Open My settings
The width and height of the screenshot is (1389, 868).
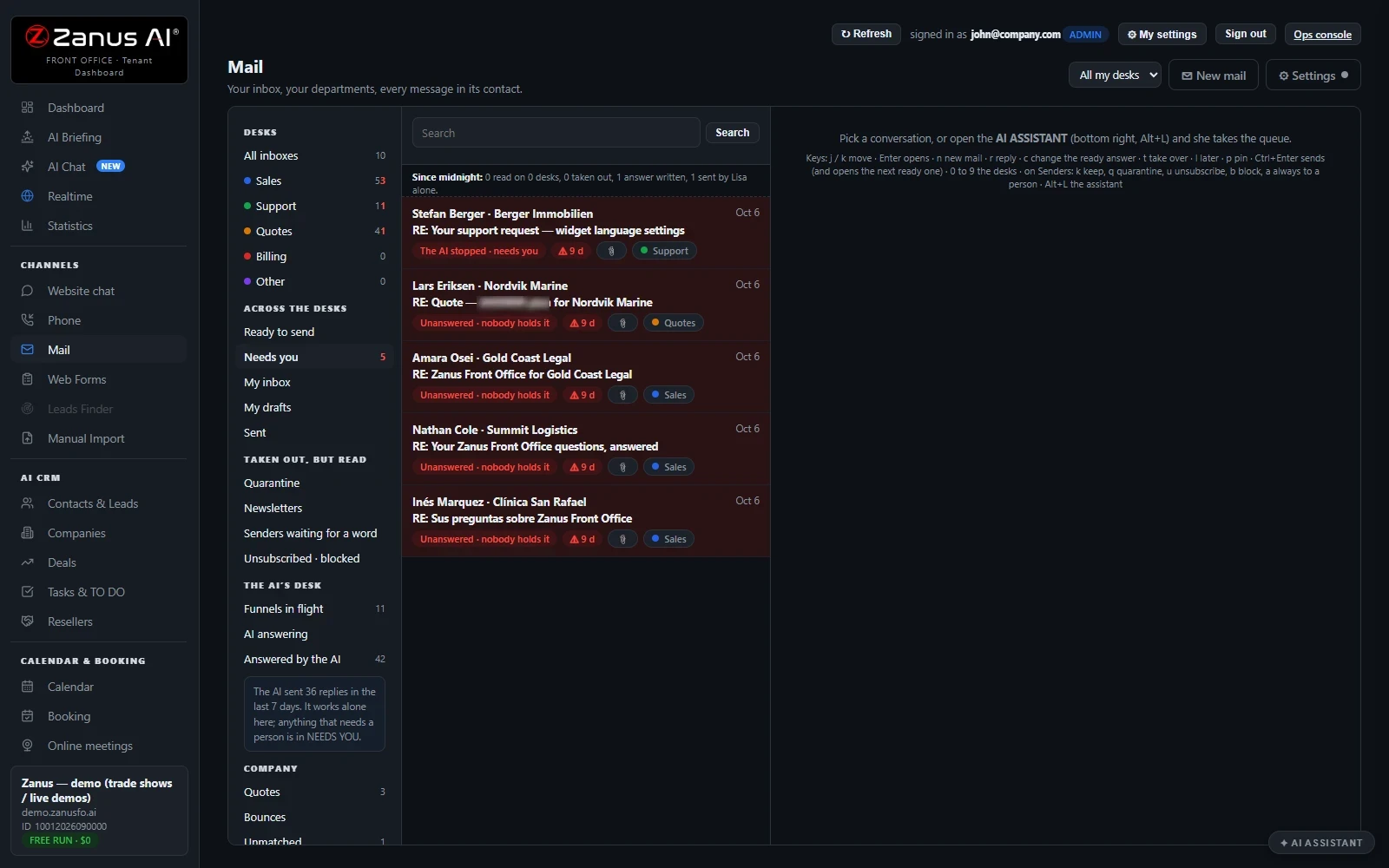pos(1162,35)
